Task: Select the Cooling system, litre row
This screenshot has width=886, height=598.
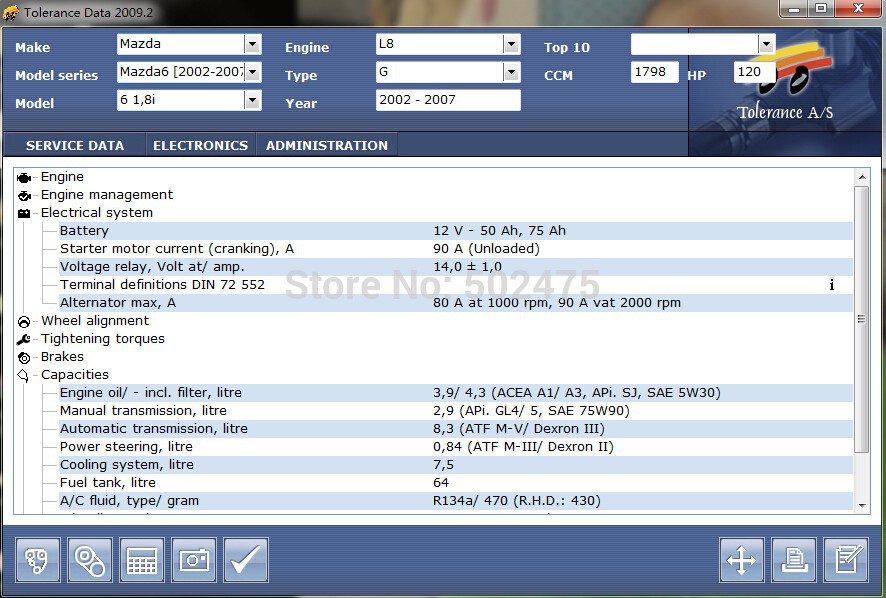Action: click(456, 465)
